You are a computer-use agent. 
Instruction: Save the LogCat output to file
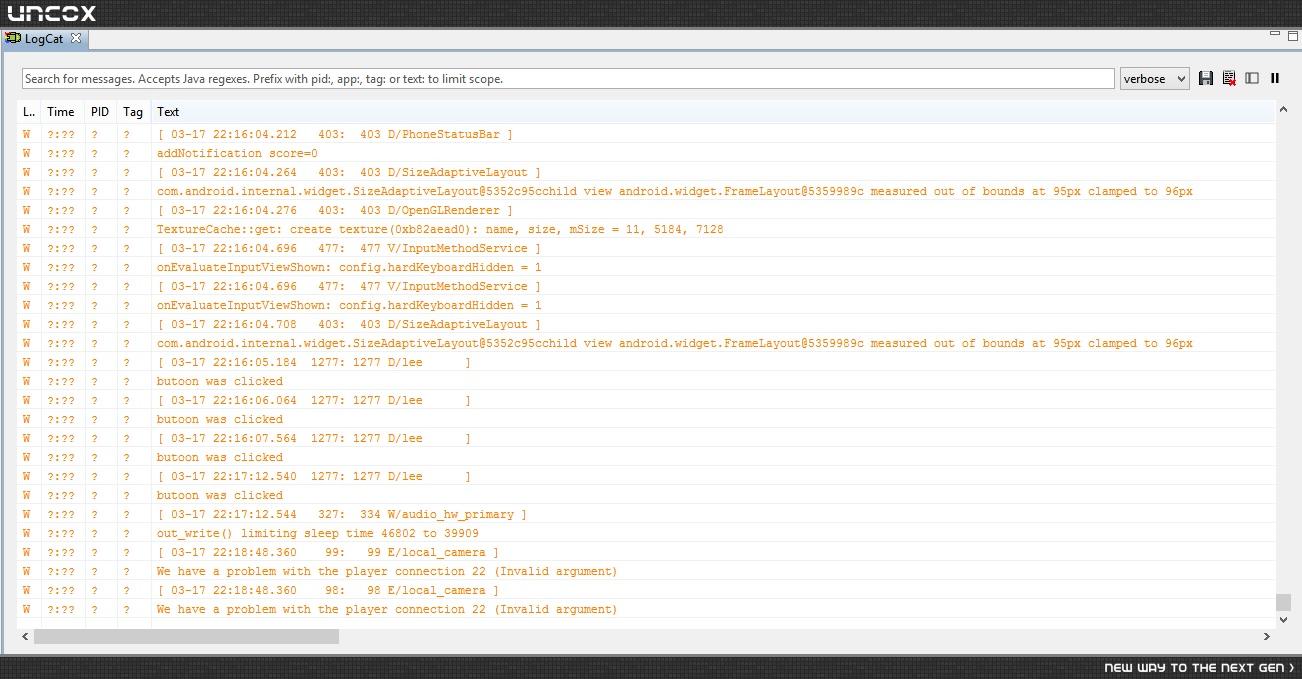[1206, 78]
